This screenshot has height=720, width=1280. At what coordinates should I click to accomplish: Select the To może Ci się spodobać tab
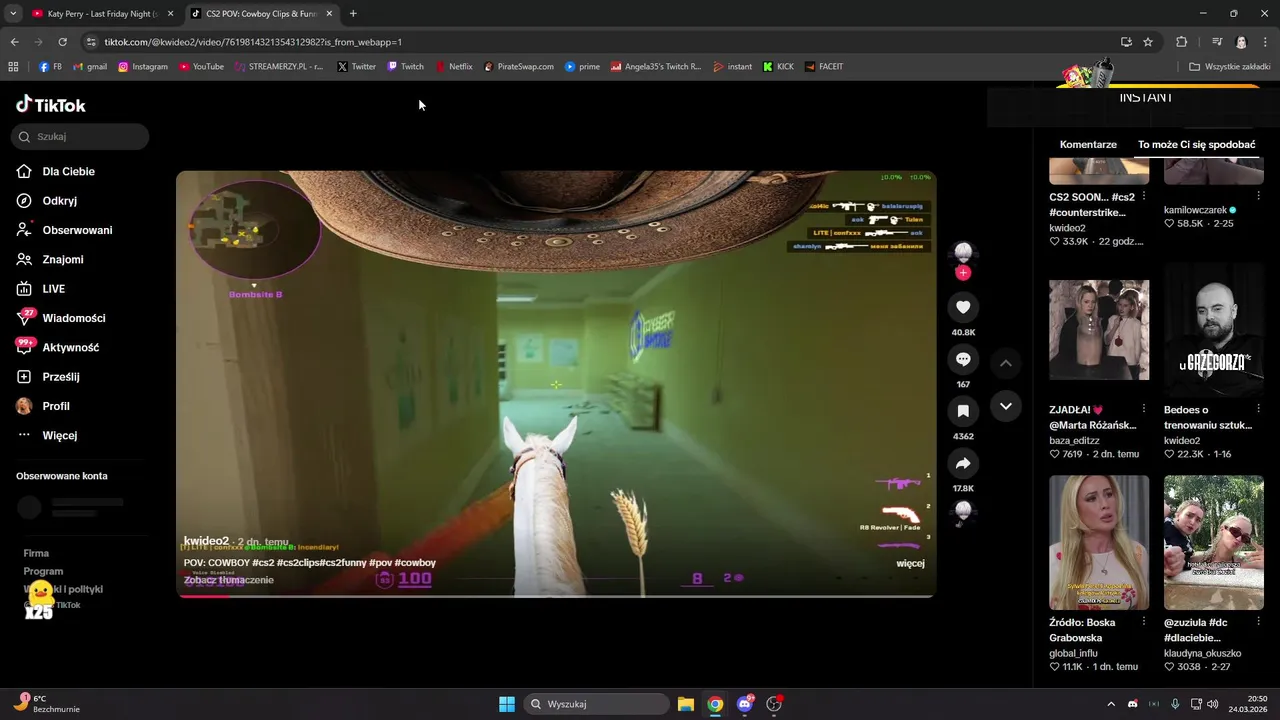click(1196, 144)
